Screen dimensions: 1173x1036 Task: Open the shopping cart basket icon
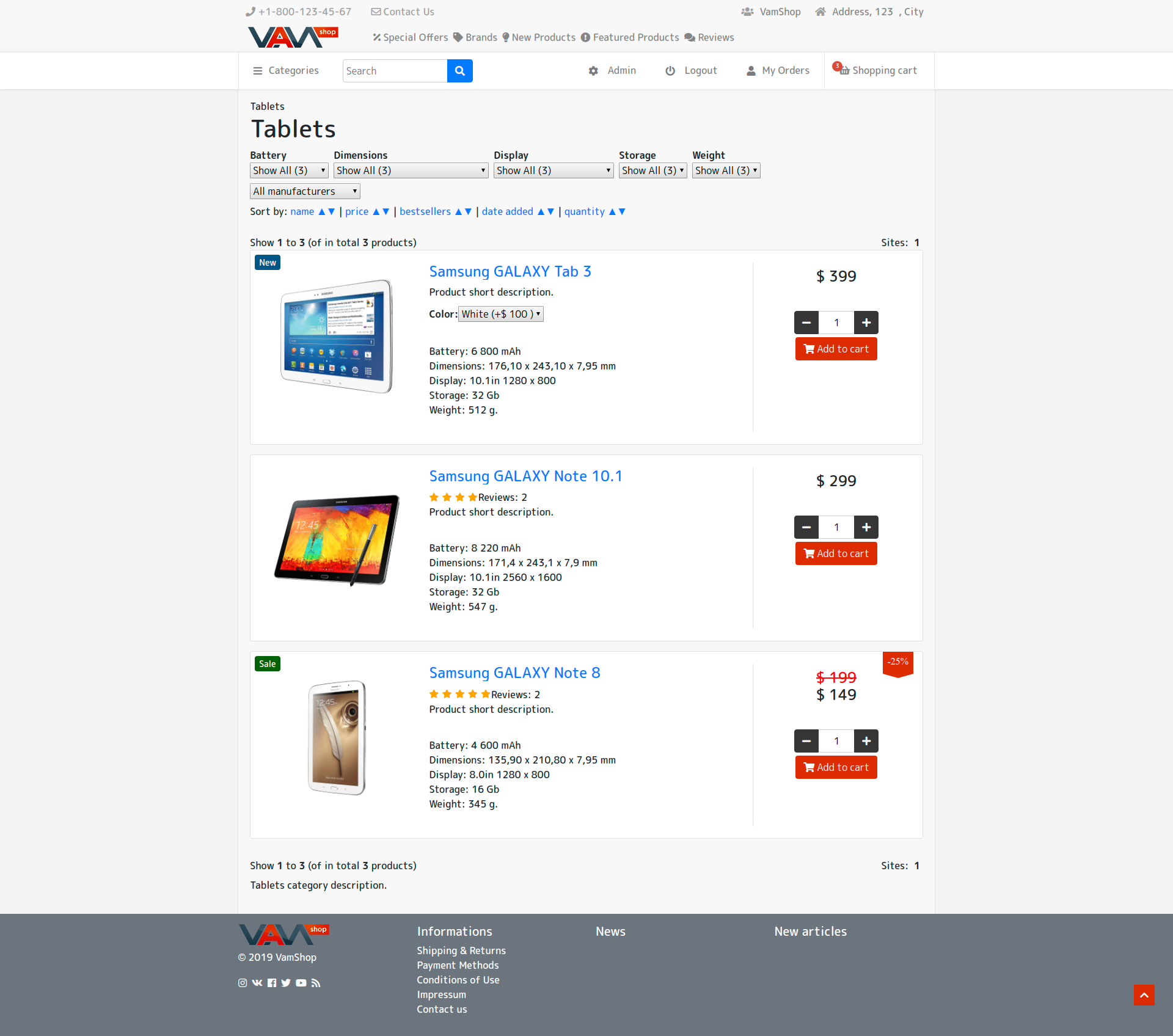[x=844, y=71]
